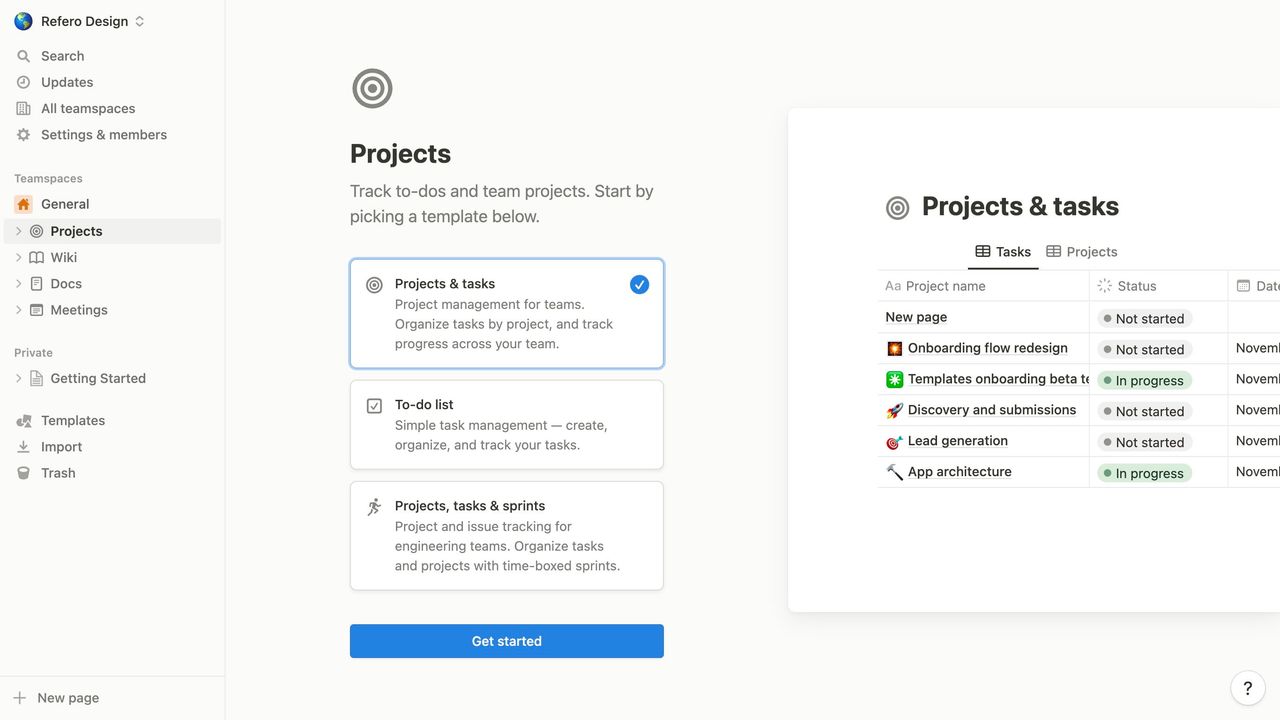Image resolution: width=1280 pixels, height=720 pixels.
Task: Choose the To-do list template
Action: tap(506, 424)
